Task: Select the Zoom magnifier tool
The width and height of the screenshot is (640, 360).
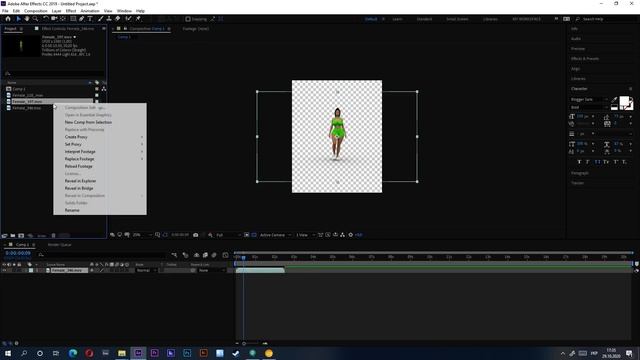Action: pos(36,19)
